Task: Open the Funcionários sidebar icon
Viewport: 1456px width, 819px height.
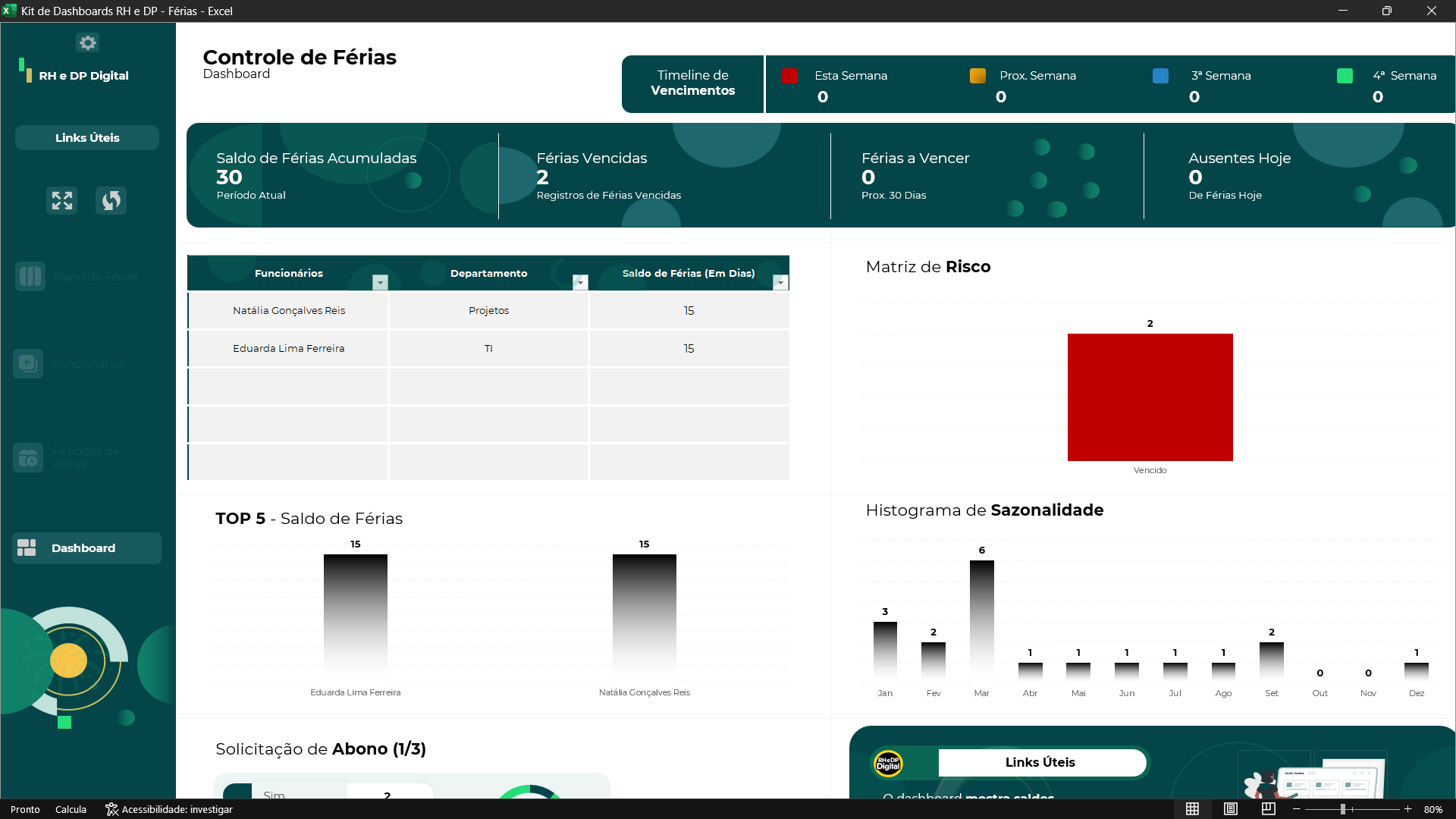Action: 28,363
